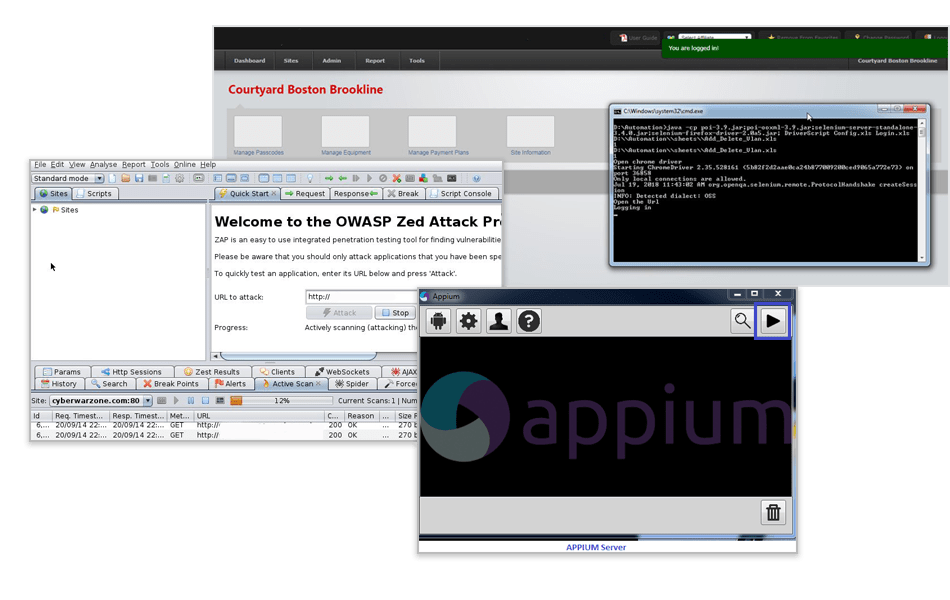Toggle the hint light bulb in ZAP toolbar

[x=309, y=178]
